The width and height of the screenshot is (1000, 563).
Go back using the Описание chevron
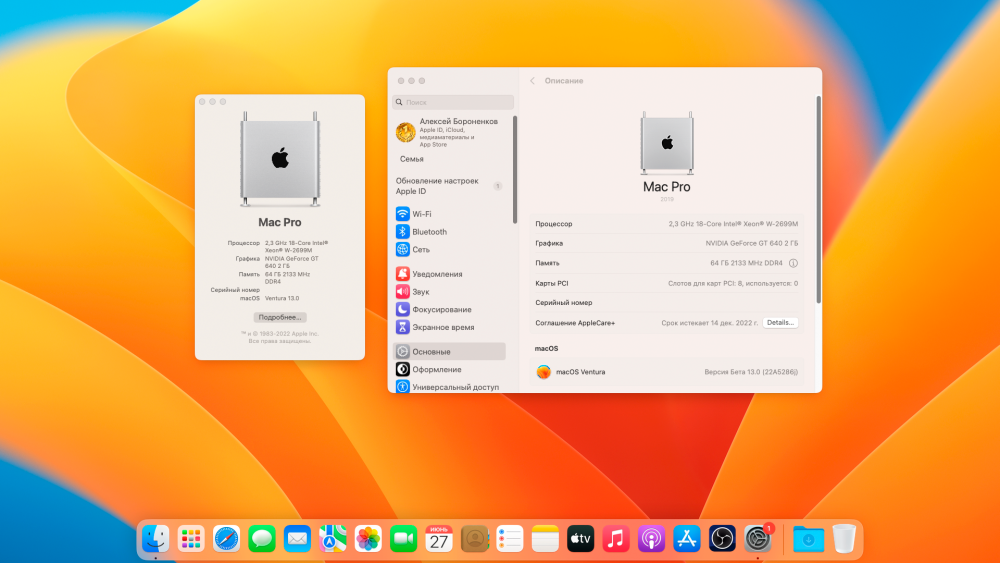[533, 81]
